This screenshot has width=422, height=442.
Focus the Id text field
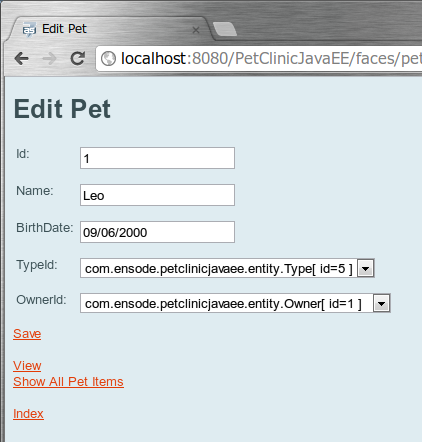coord(157,158)
